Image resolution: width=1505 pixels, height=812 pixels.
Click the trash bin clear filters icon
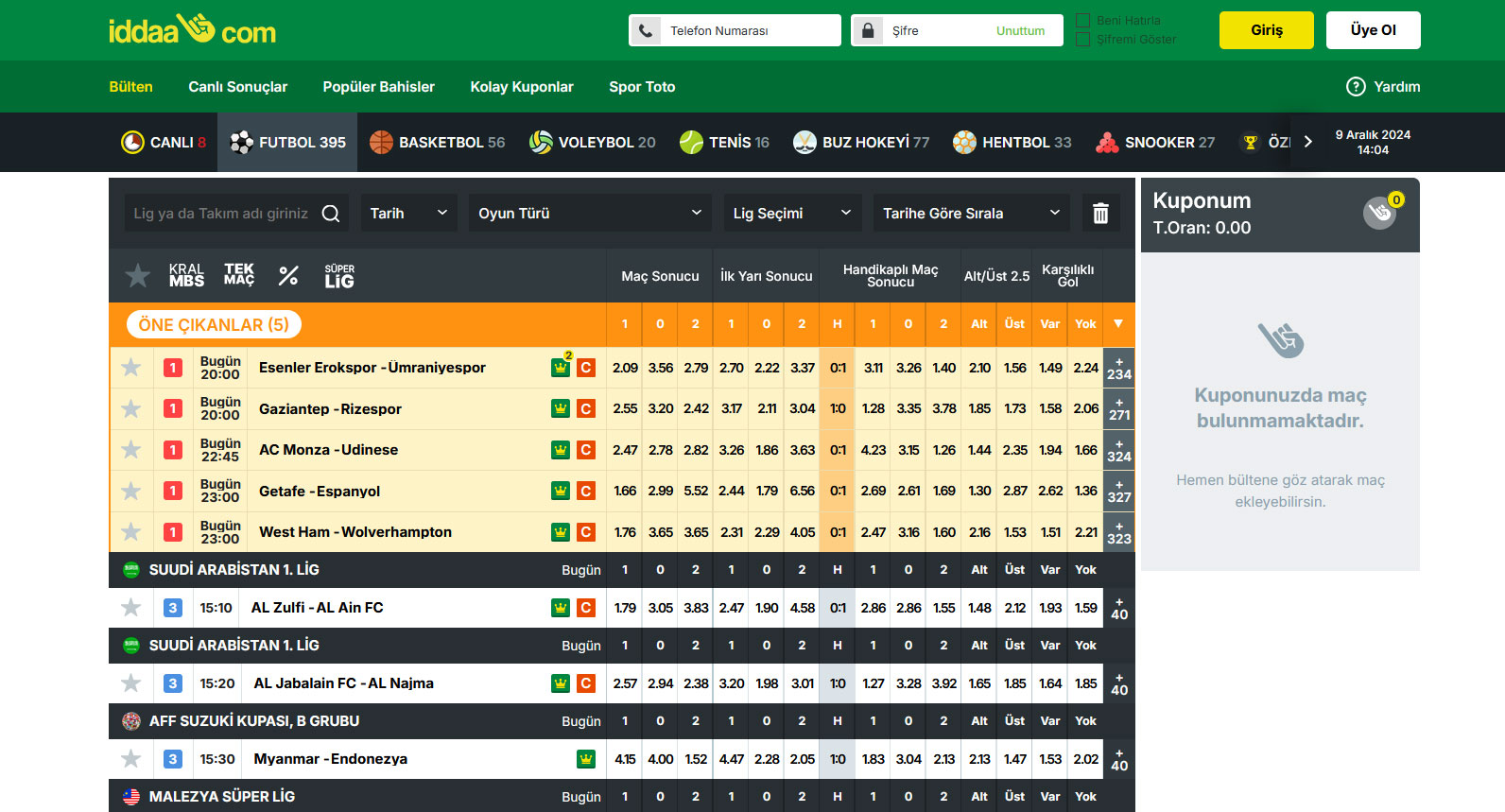tap(1100, 213)
